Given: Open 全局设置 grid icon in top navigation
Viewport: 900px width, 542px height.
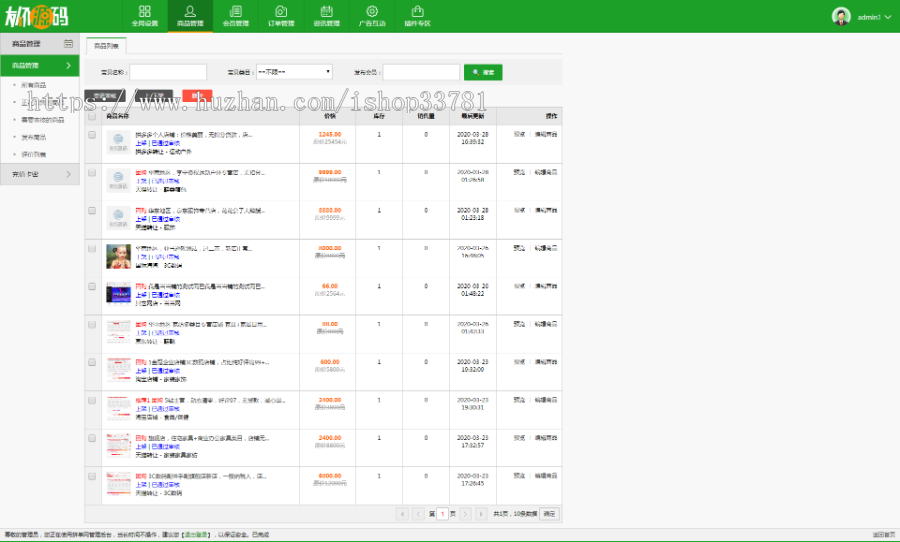Looking at the screenshot, I should 145,15.
